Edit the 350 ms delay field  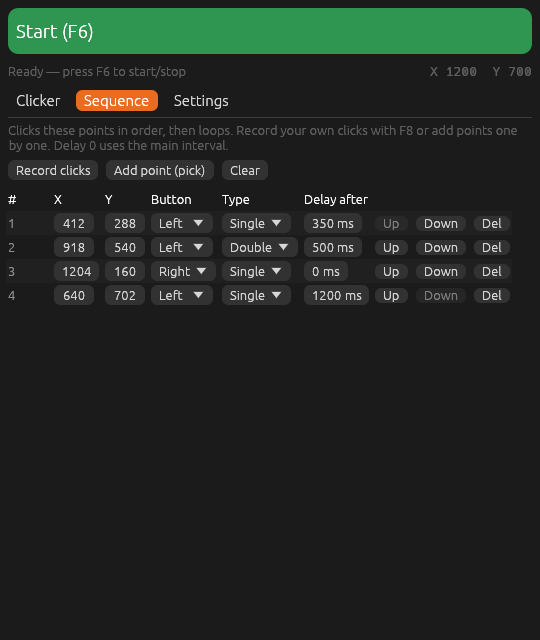point(333,223)
